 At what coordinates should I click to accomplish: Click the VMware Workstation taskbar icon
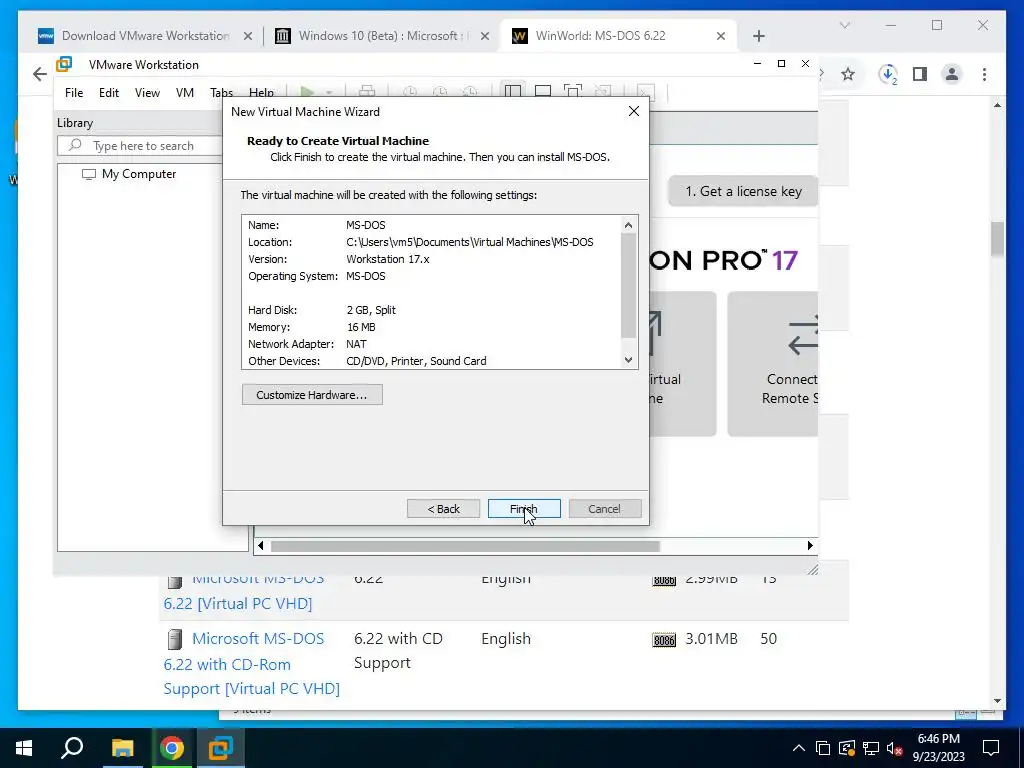tap(221, 748)
